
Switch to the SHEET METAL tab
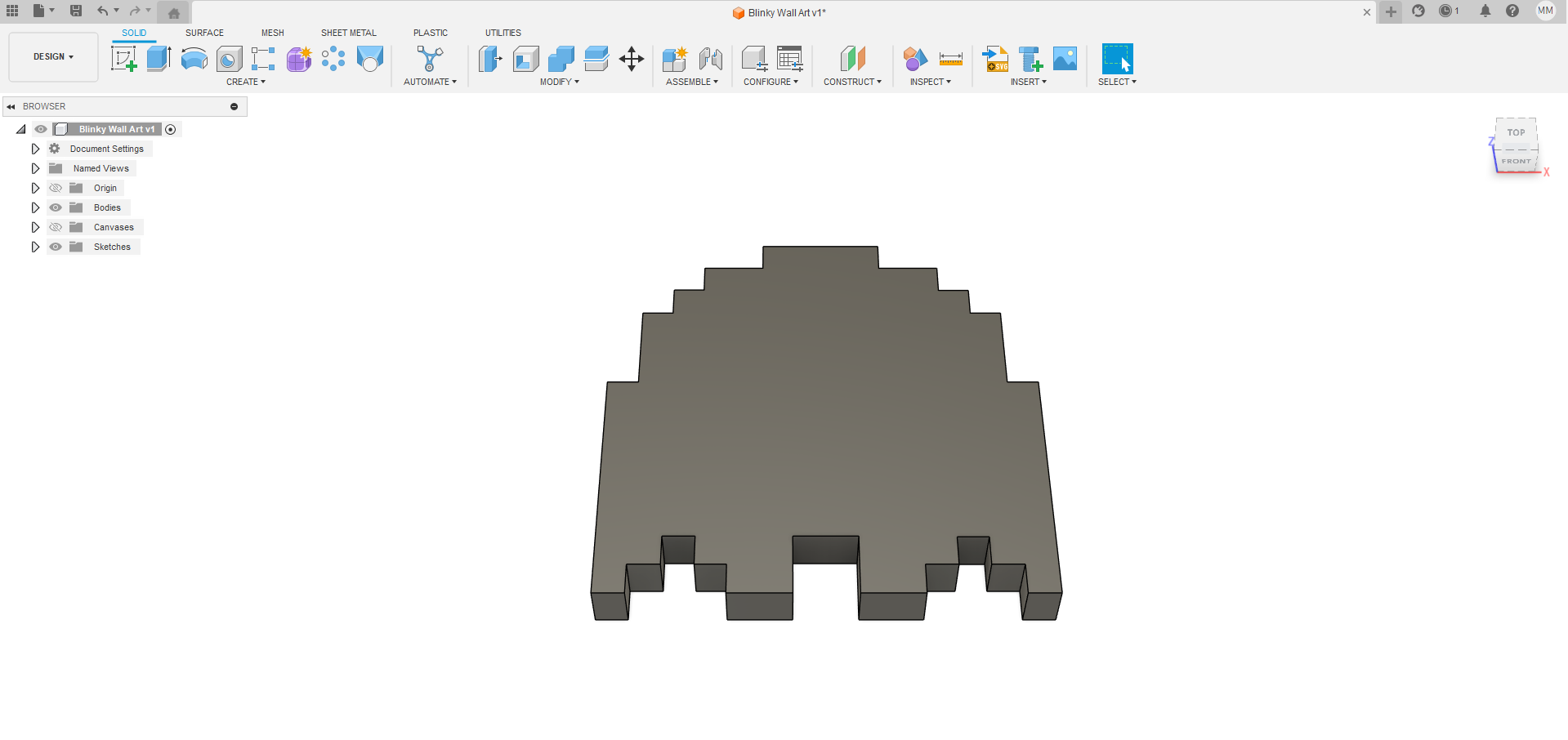[x=349, y=33]
